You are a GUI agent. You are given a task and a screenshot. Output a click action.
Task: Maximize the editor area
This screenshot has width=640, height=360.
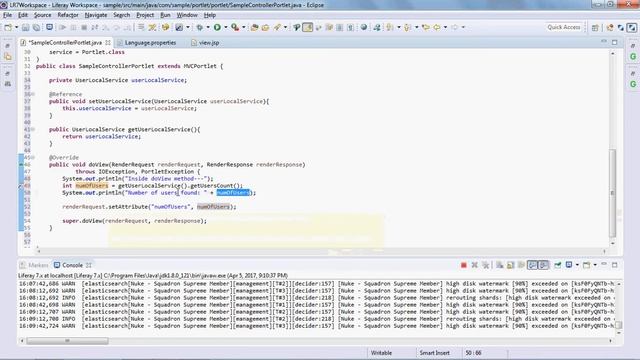[x=614, y=42]
